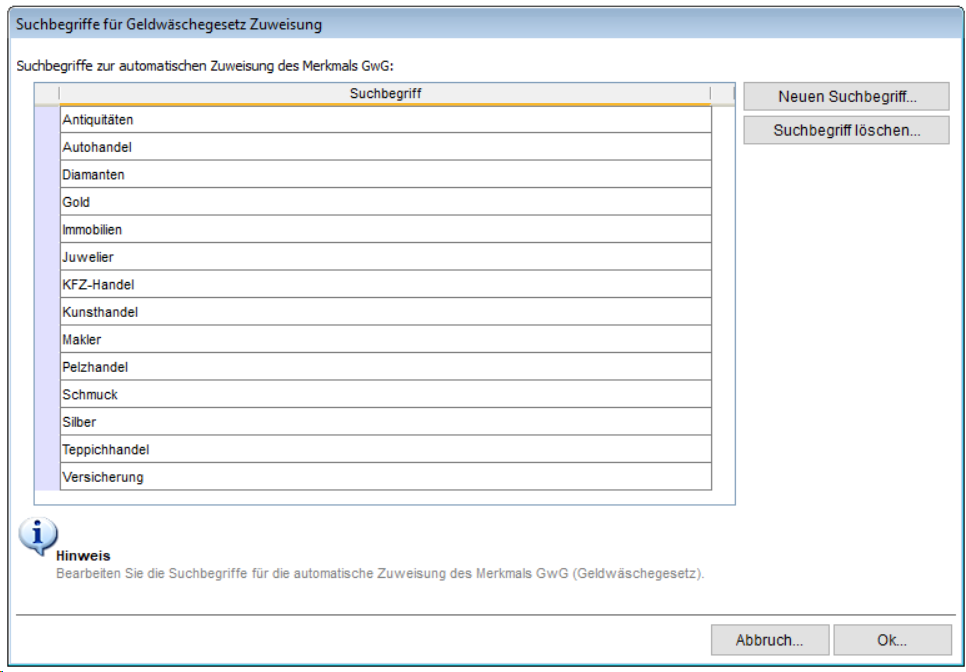
Task: Click the blue information Hinweis icon
Action: click(x=38, y=536)
